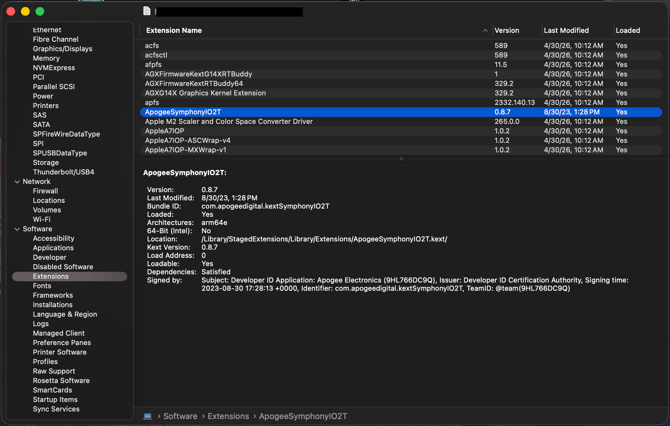Select Preference Panes in the sidebar

(62, 343)
